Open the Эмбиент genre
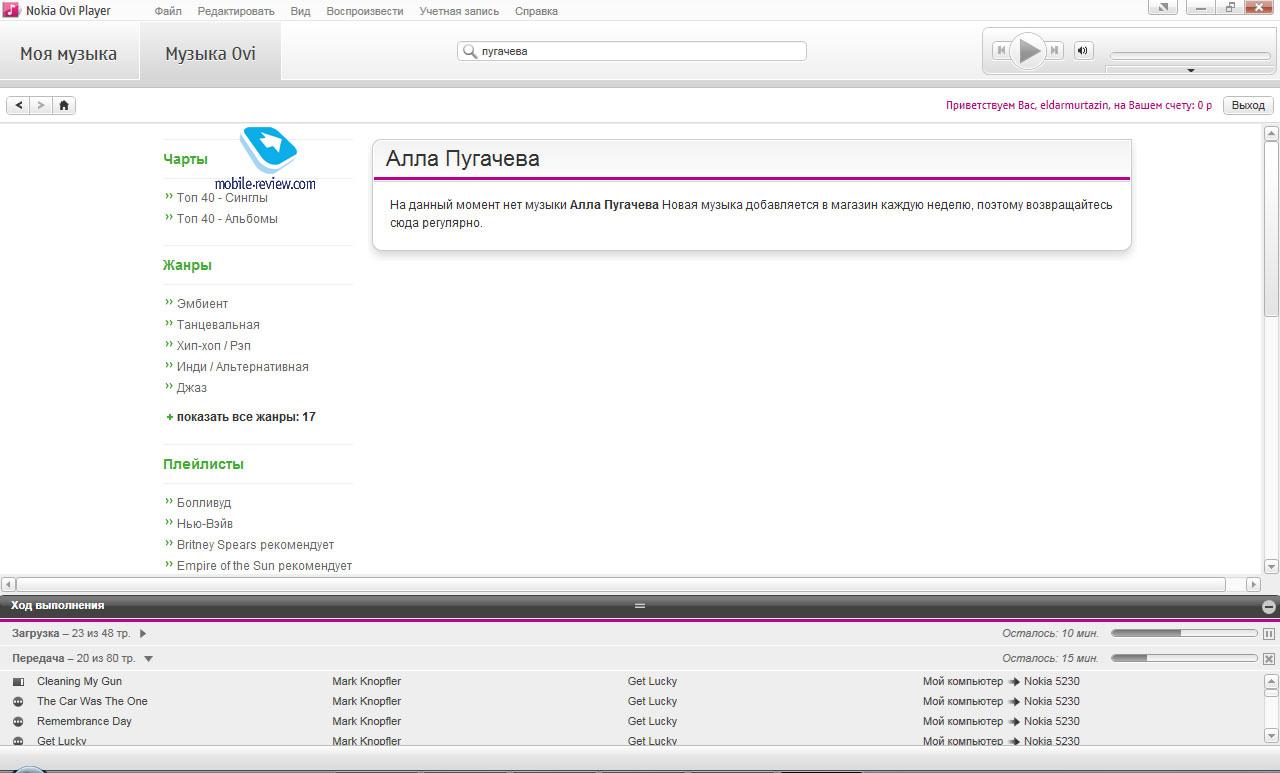Viewport: 1280px width, 773px height. 202,303
